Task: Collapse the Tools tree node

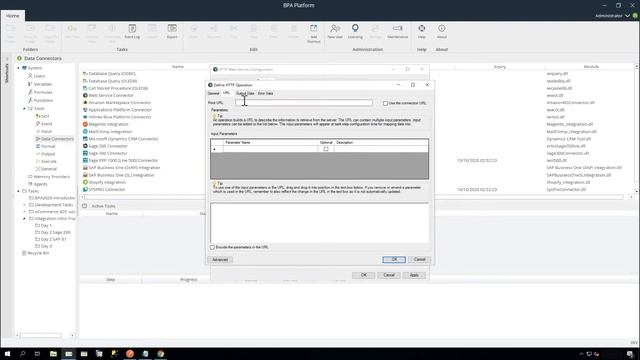Action: point(24,109)
